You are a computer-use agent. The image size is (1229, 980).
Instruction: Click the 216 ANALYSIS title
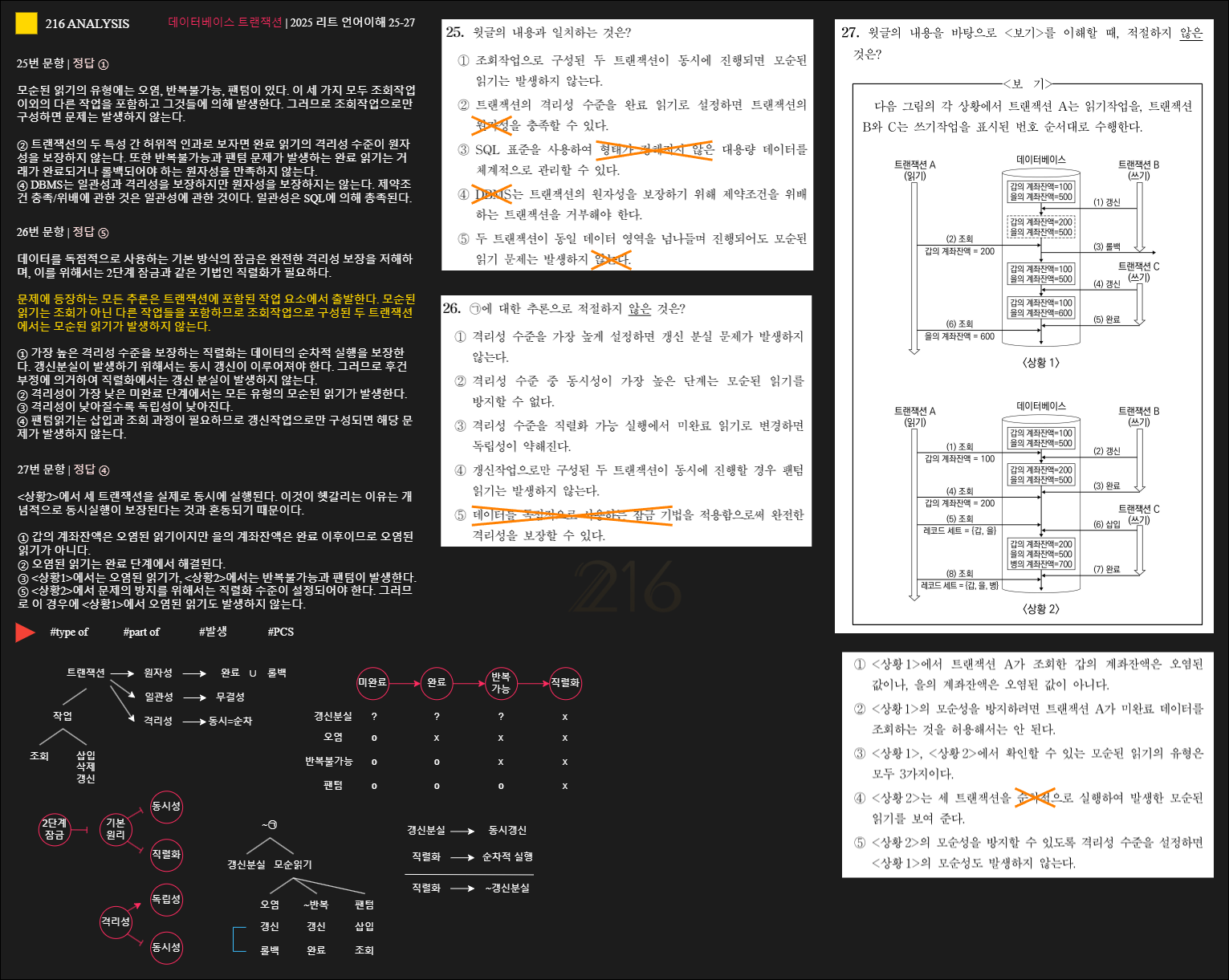point(87,23)
